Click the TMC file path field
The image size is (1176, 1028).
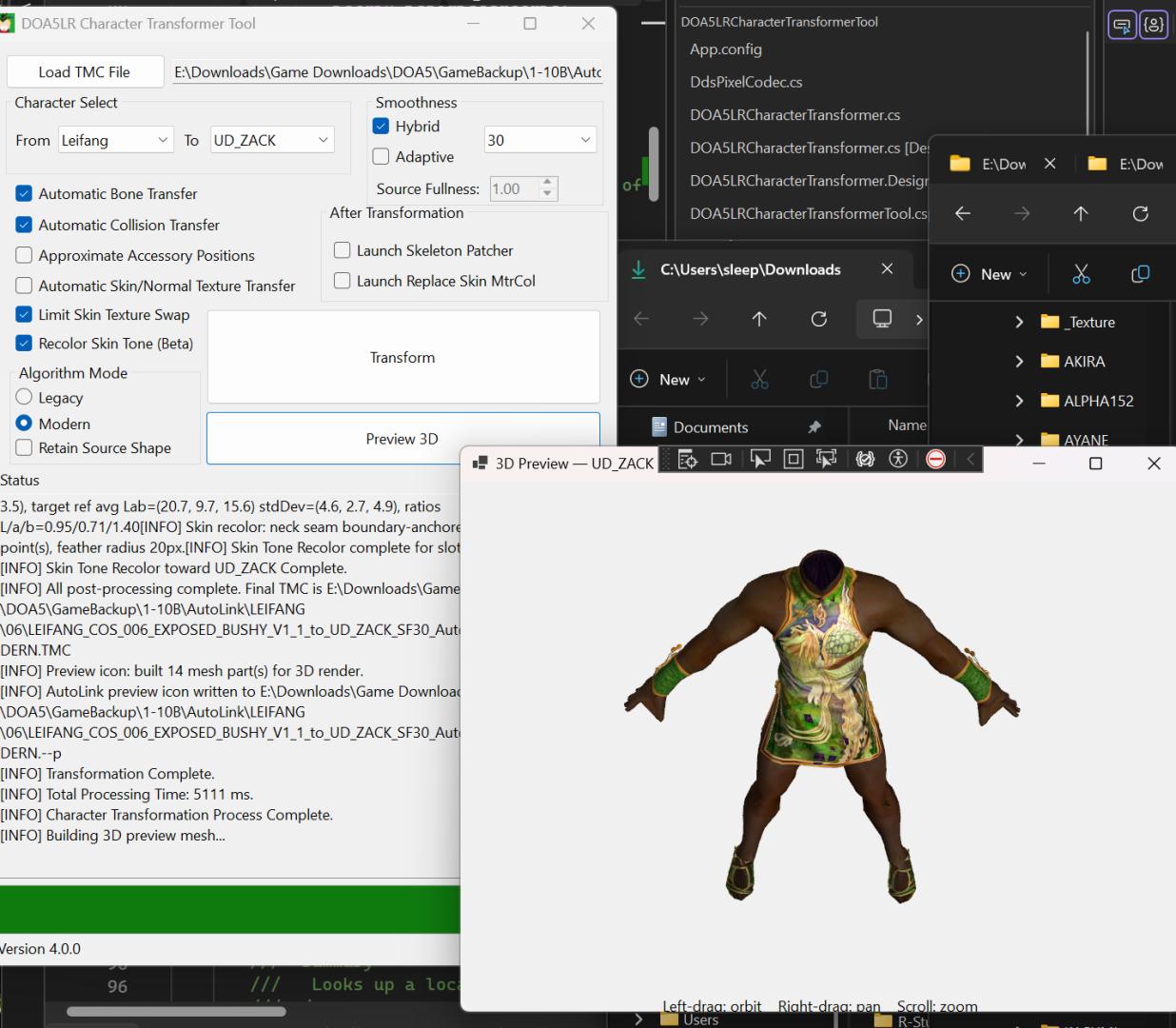pyautogui.click(x=388, y=72)
